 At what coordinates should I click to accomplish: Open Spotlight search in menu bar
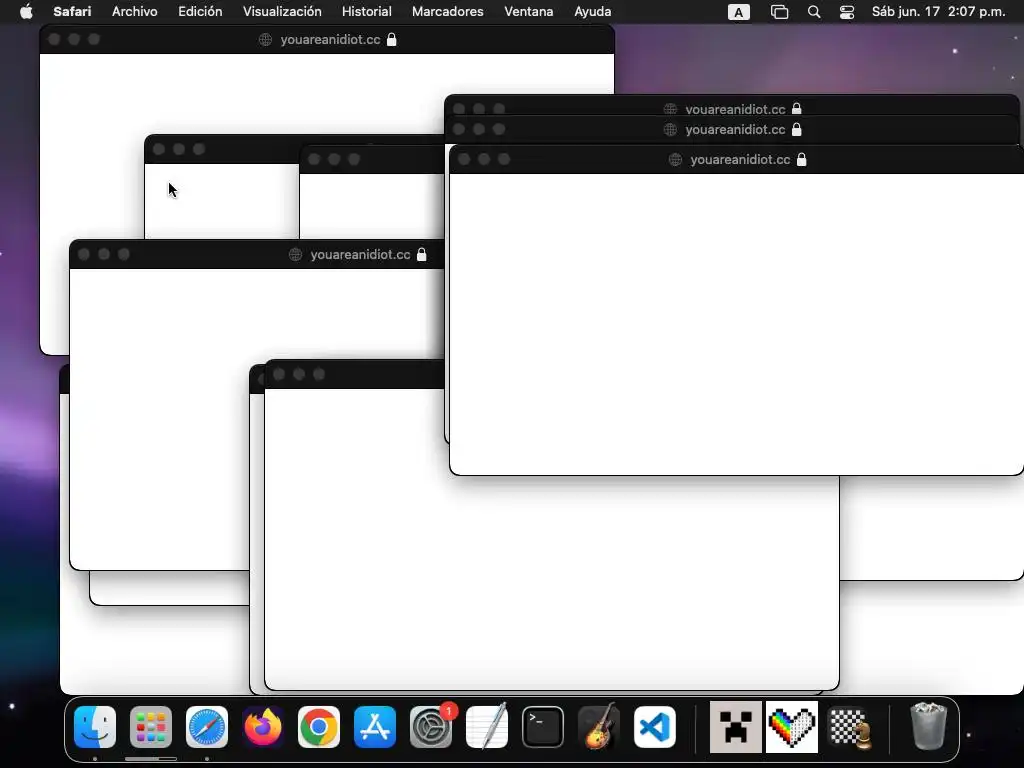click(814, 12)
